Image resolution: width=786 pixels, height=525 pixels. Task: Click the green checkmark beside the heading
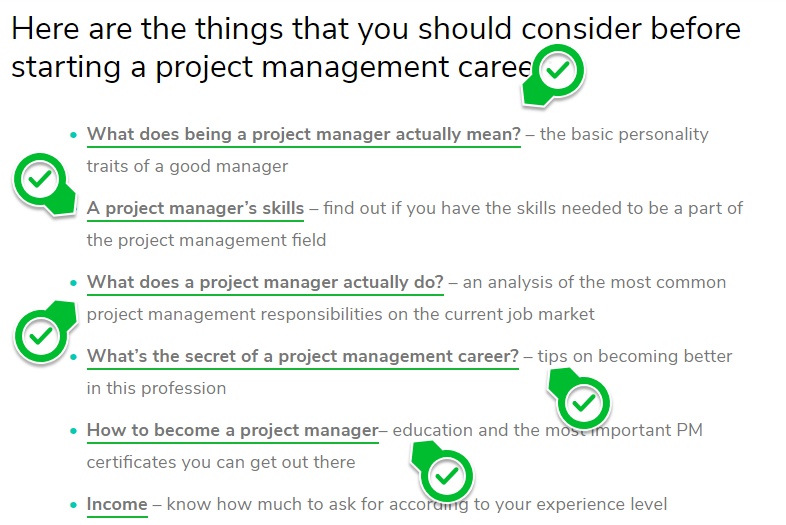(x=558, y=71)
